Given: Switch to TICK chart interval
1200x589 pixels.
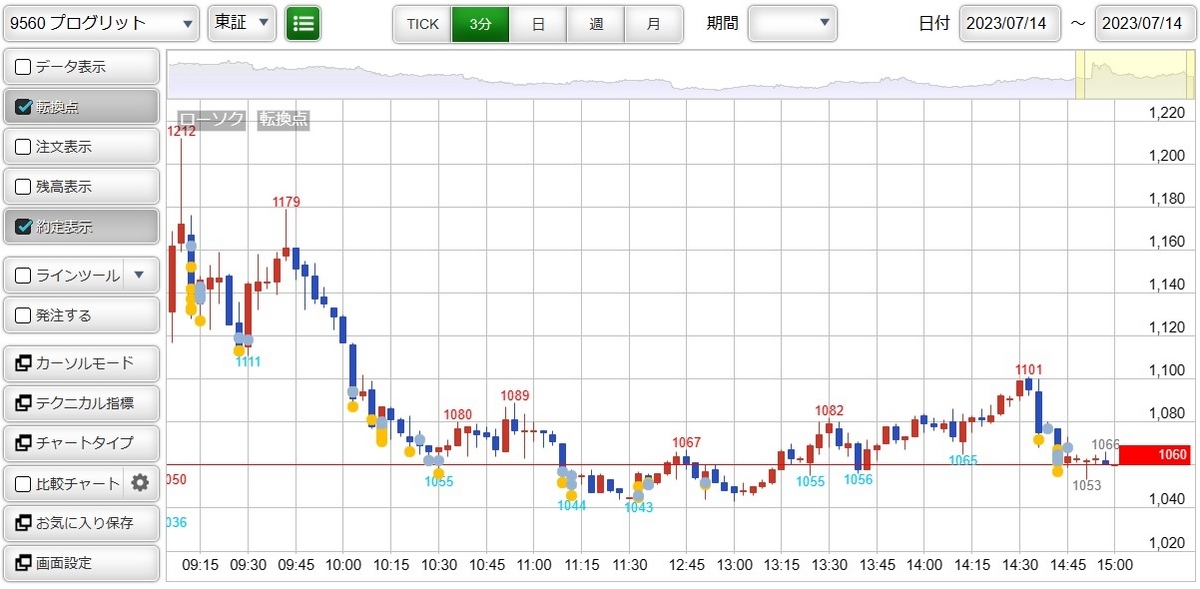Looking at the screenshot, I should tap(422, 24).
